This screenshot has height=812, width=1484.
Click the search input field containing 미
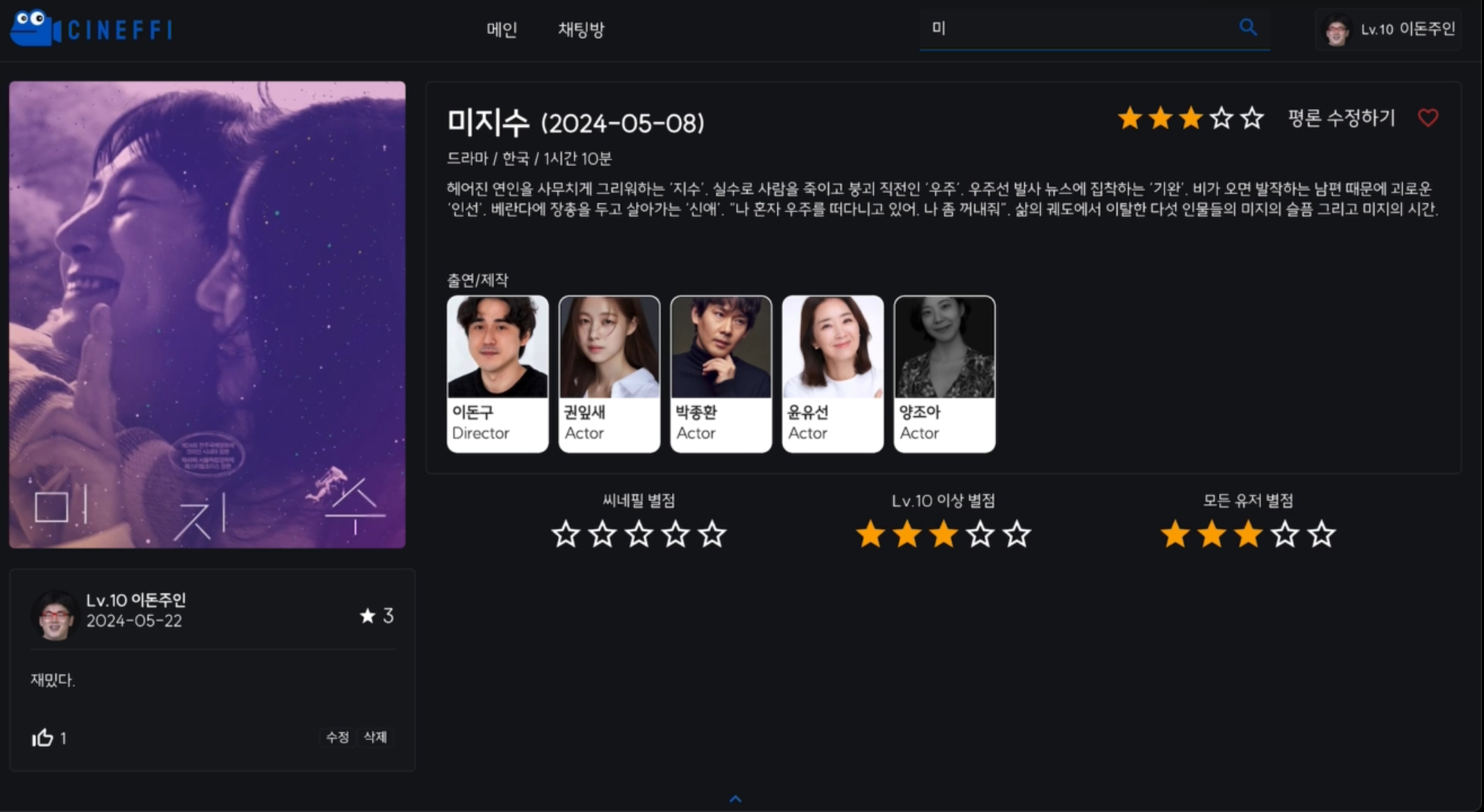[x=1078, y=29]
